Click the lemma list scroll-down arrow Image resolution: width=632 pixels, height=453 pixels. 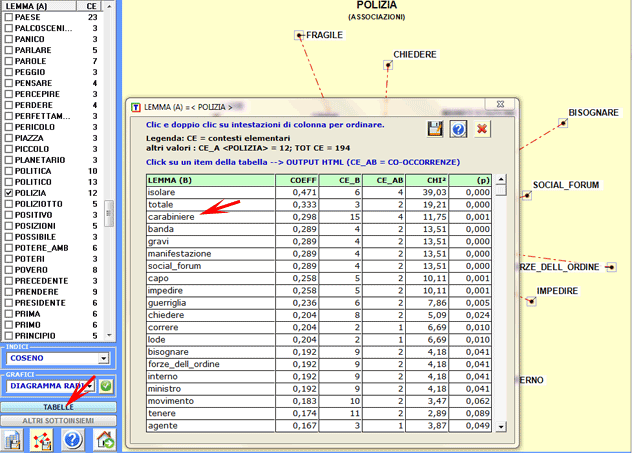click(109, 335)
